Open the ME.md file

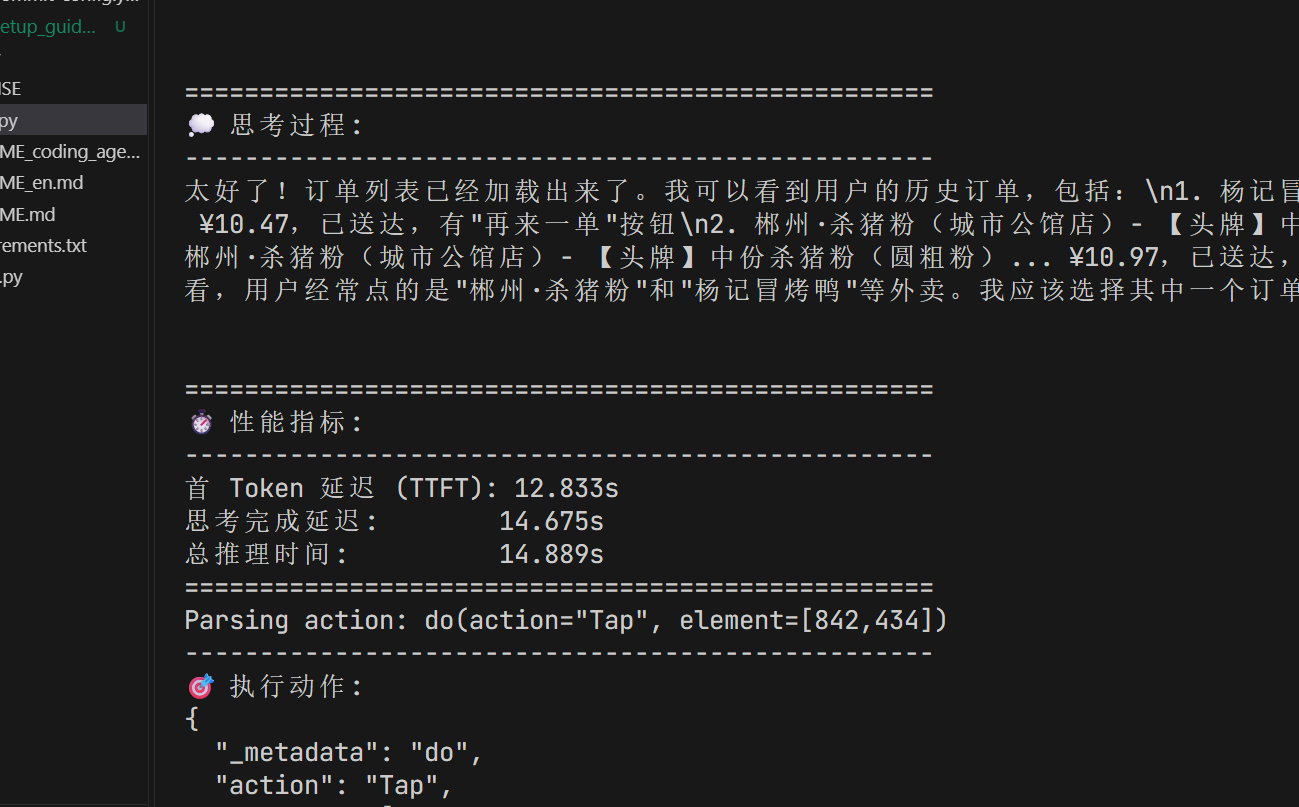coord(28,214)
